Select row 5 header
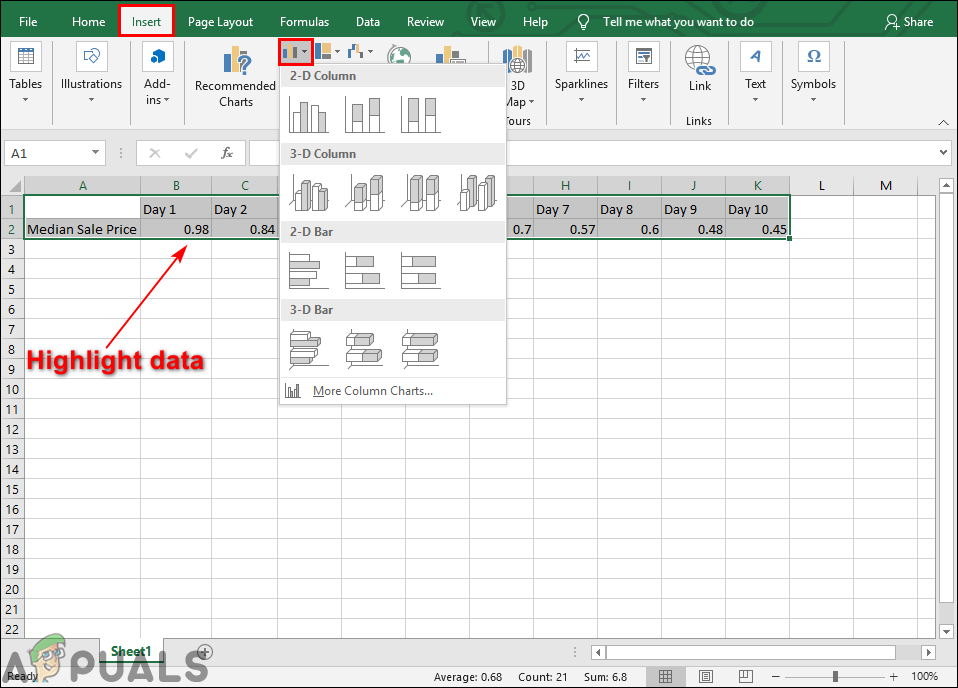 click(12, 289)
